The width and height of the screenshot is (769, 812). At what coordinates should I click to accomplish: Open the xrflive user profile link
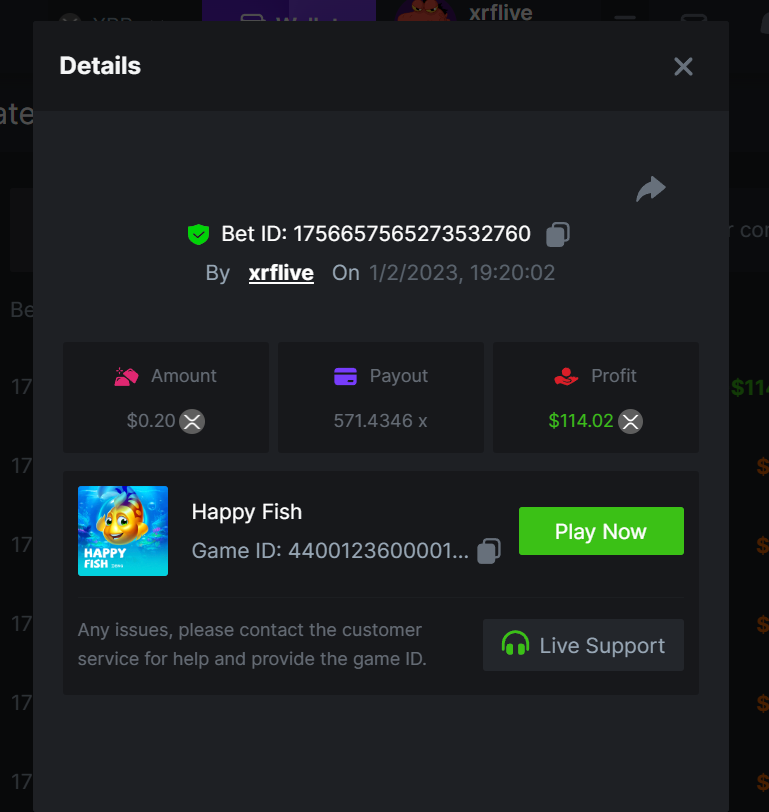tap(281, 273)
